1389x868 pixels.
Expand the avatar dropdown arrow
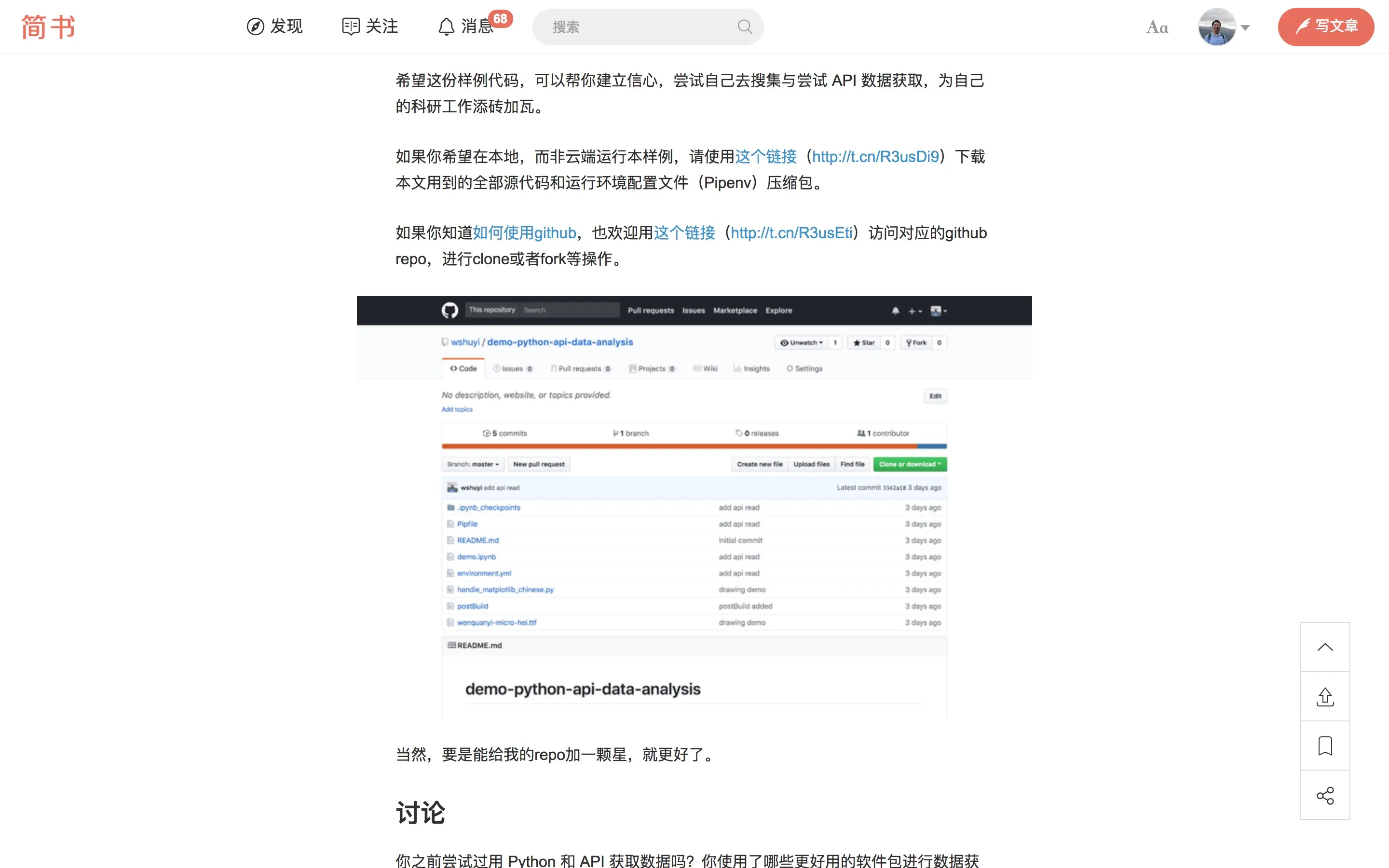tap(1245, 27)
